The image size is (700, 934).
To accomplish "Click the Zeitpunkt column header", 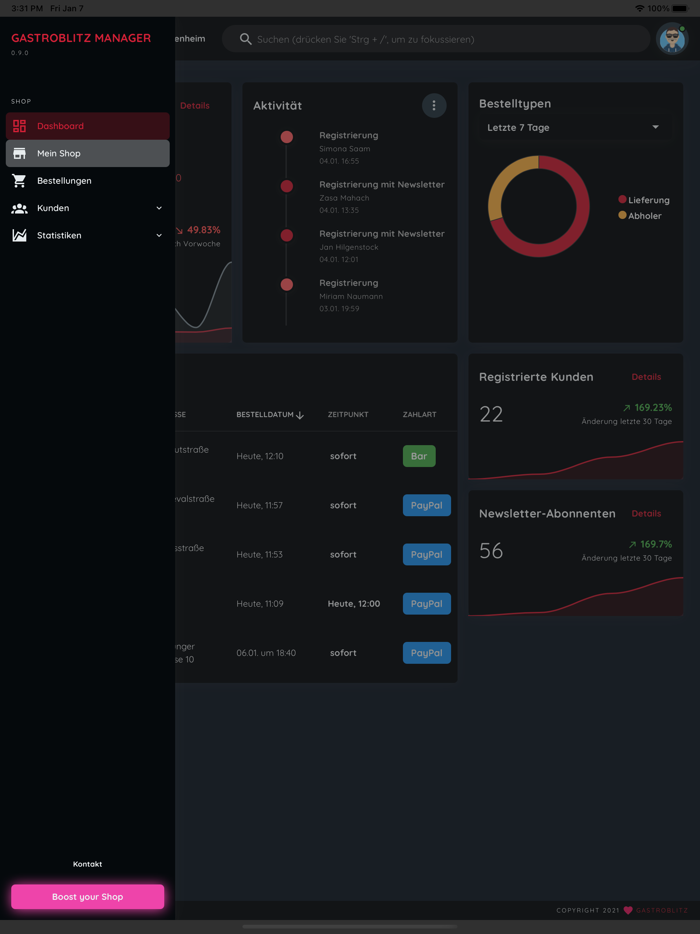I will (x=348, y=415).
